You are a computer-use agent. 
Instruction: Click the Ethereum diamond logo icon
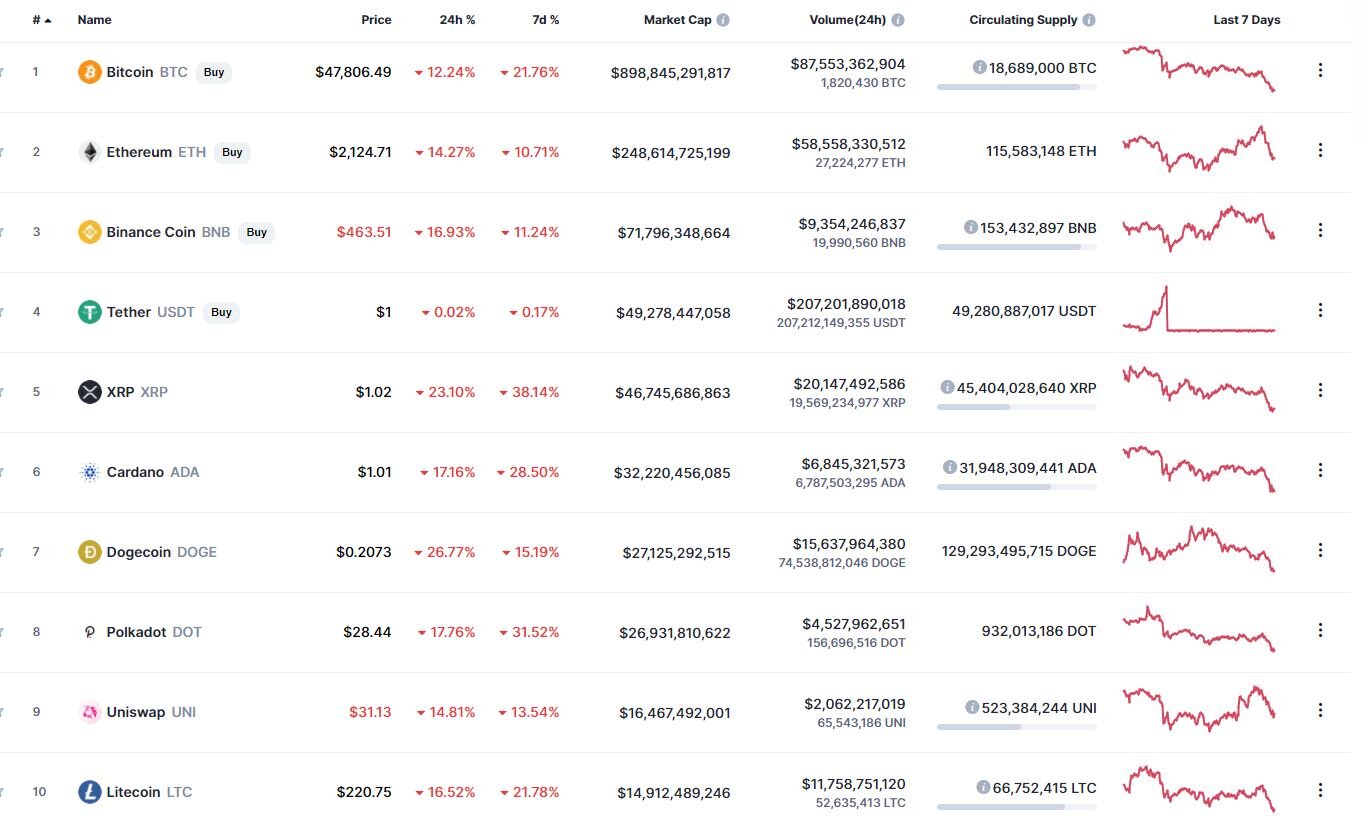[x=90, y=152]
